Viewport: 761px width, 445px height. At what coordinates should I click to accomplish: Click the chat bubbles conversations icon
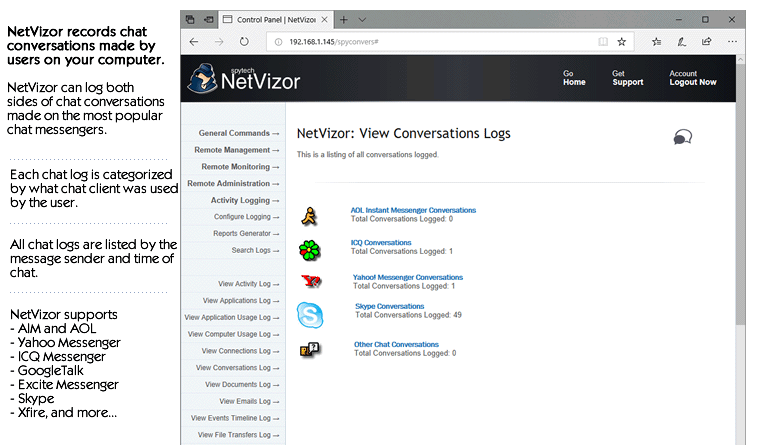682,137
